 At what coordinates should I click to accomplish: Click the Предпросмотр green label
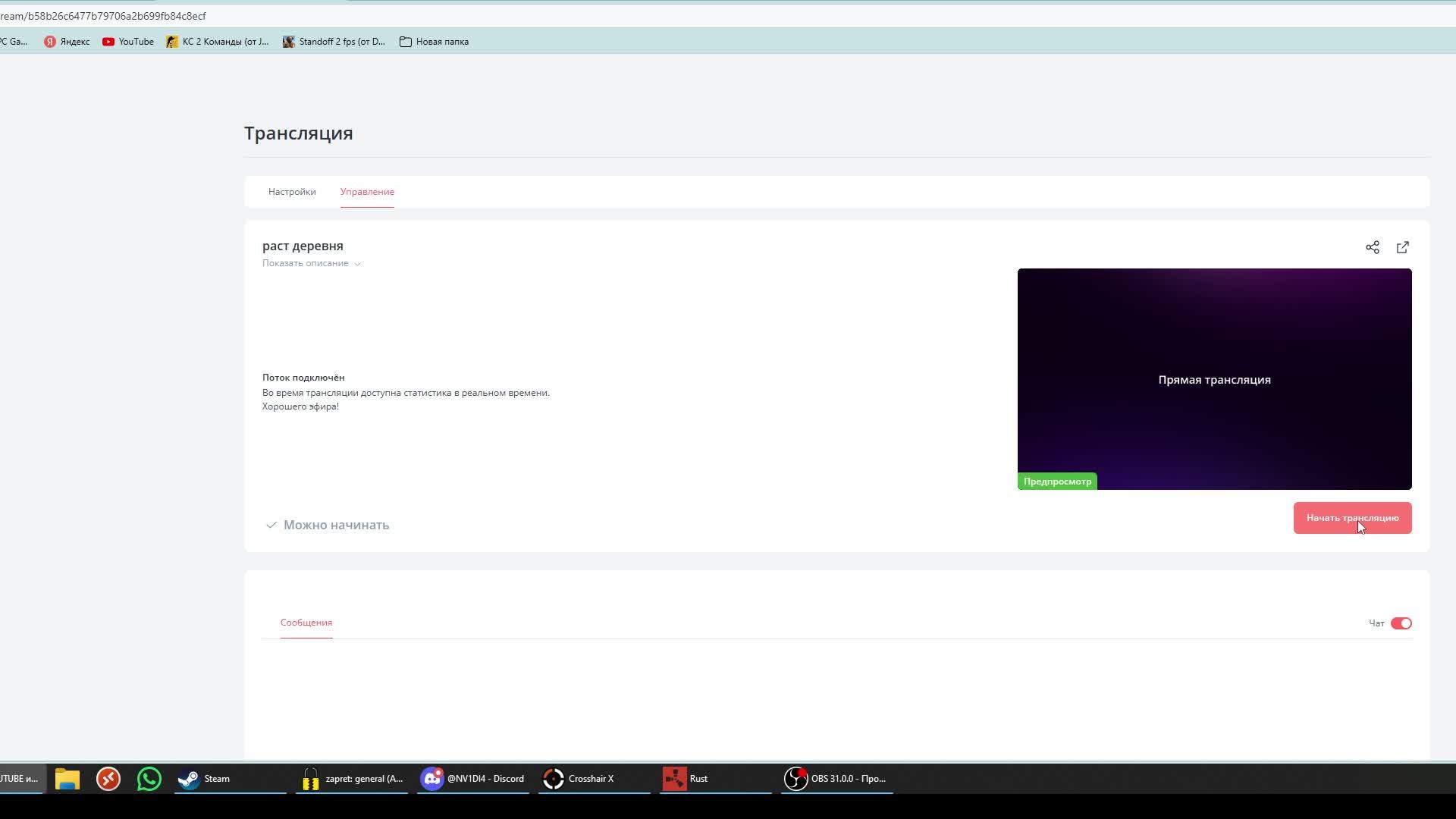pos(1057,482)
